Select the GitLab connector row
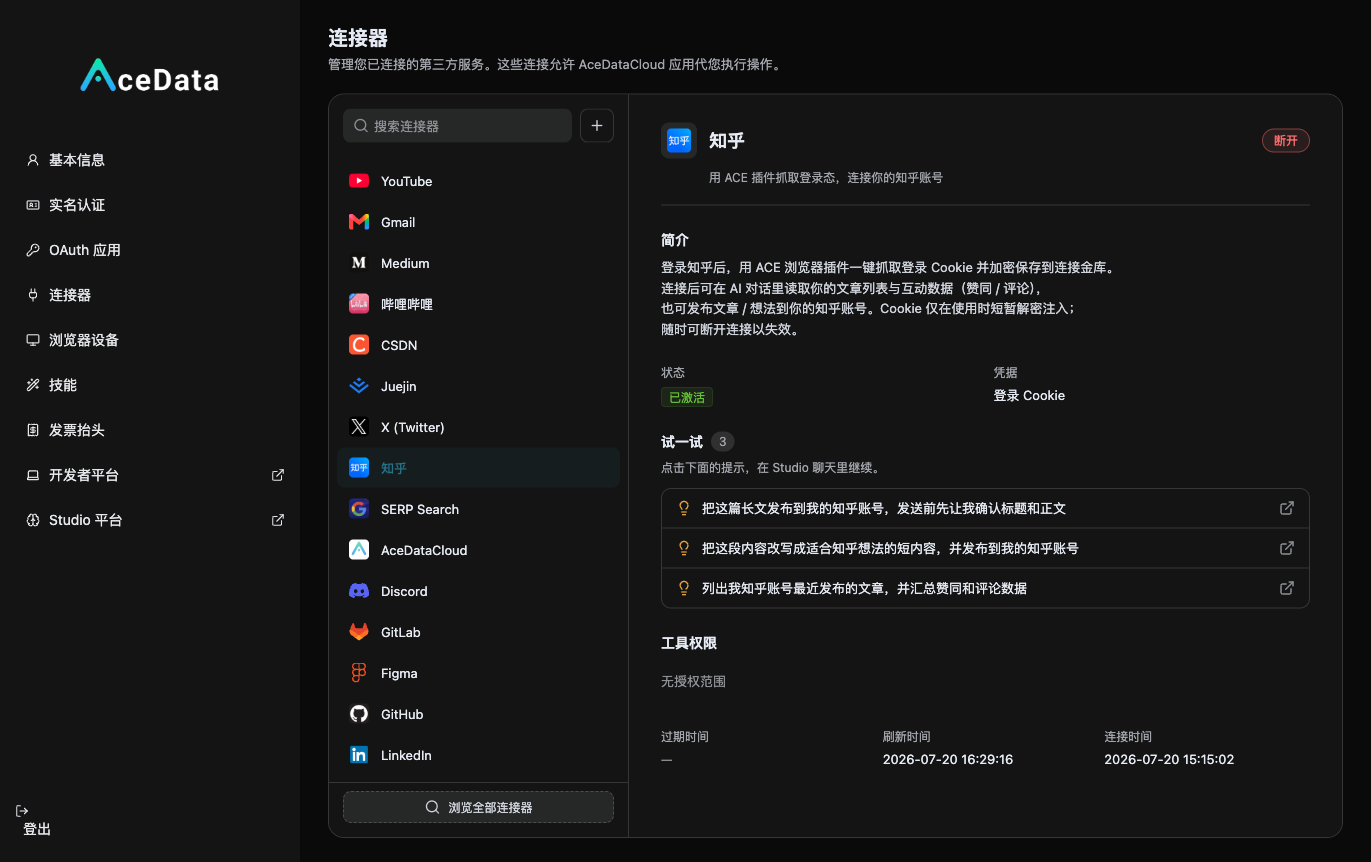The image size is (1371, 862). point(478,632)
